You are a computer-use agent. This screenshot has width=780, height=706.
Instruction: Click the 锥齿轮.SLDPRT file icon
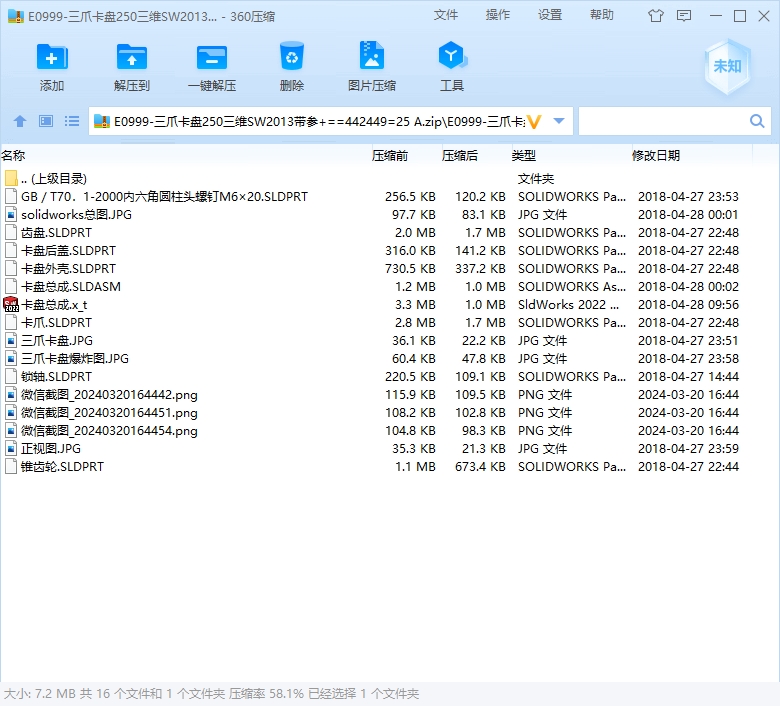tap(11, 466)
